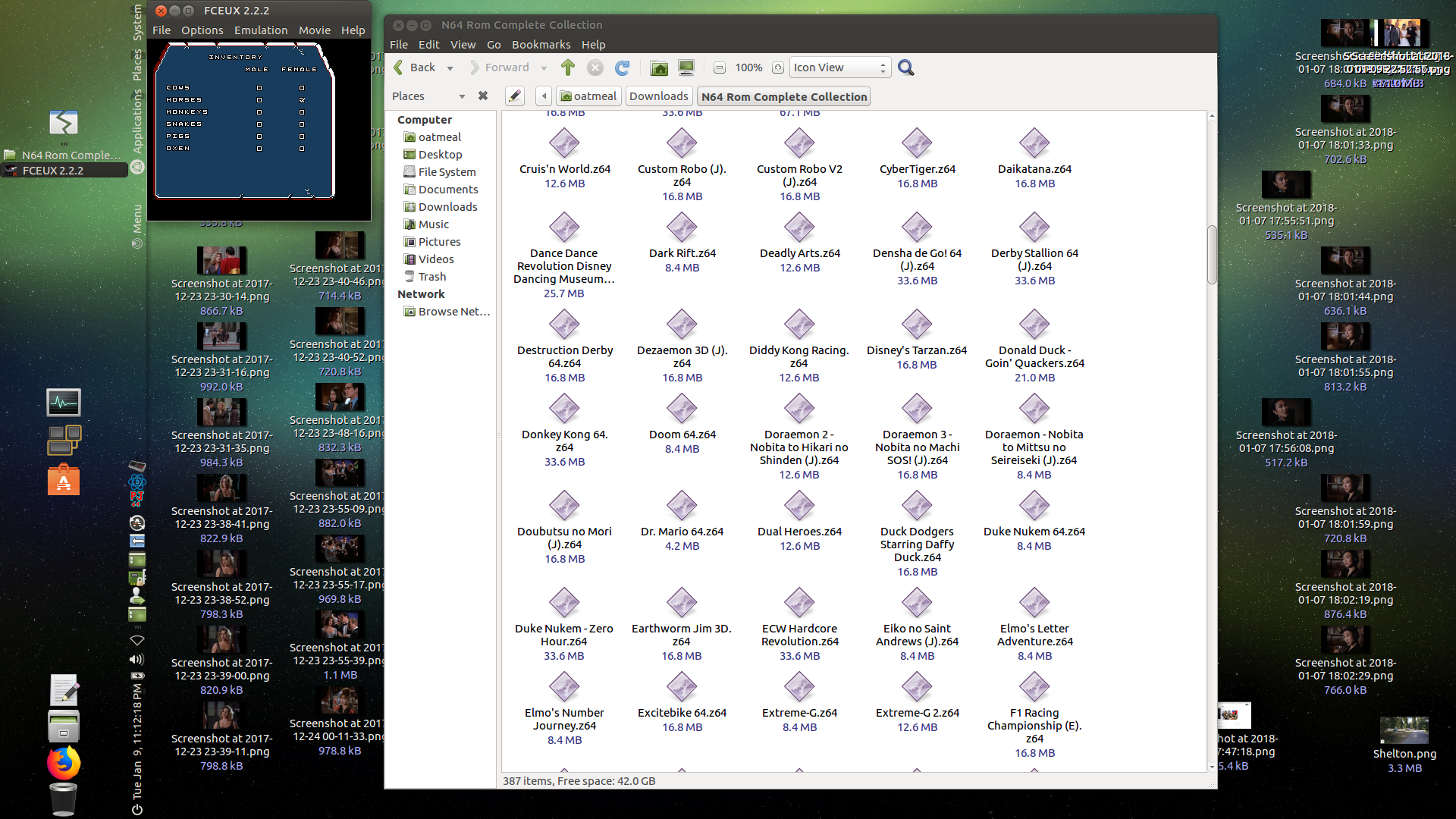Open the Icon View mode dropdown
This screenshot has height=819, width=1456.
coord(839,67)
